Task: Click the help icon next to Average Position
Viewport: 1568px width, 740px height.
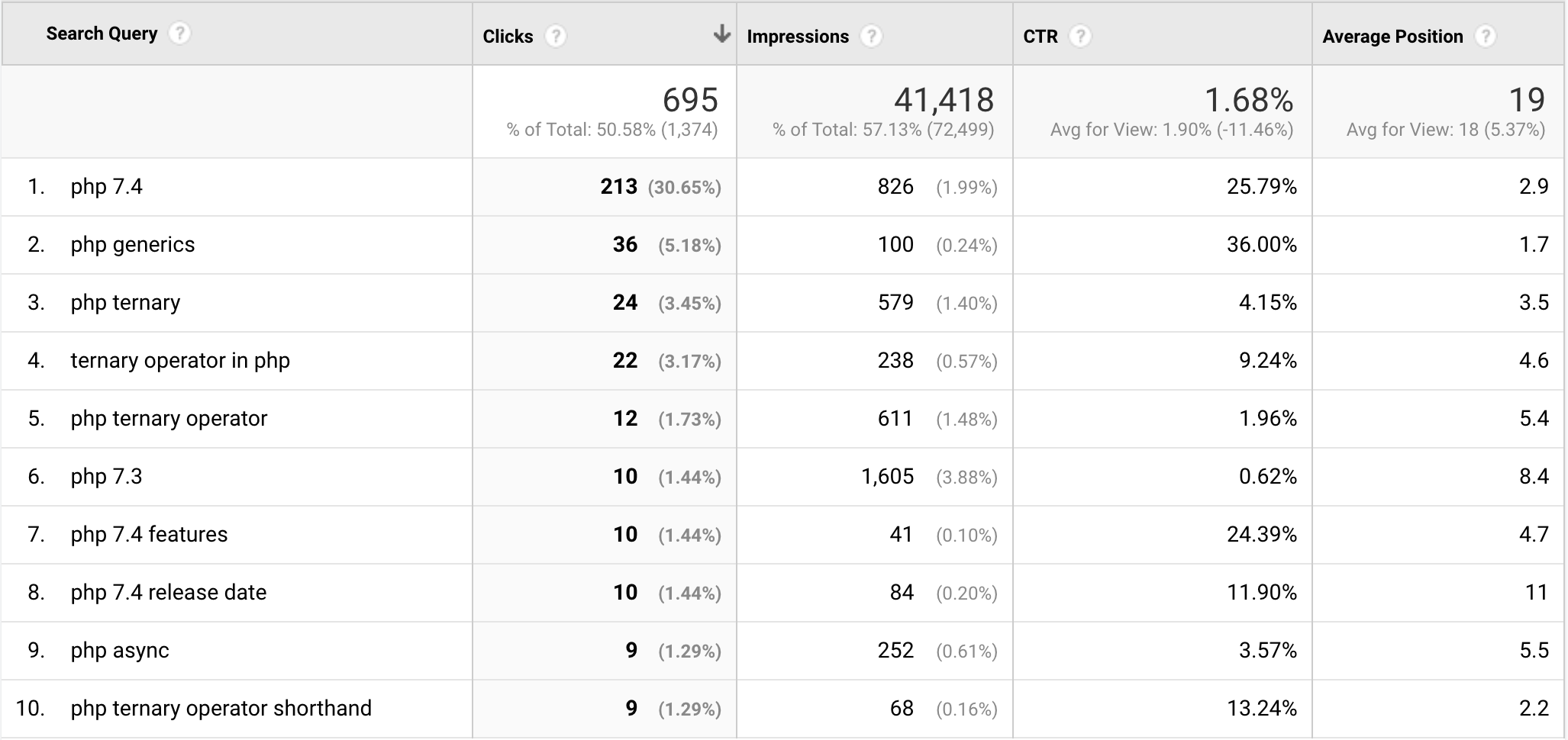Action: pos(1484,36)
